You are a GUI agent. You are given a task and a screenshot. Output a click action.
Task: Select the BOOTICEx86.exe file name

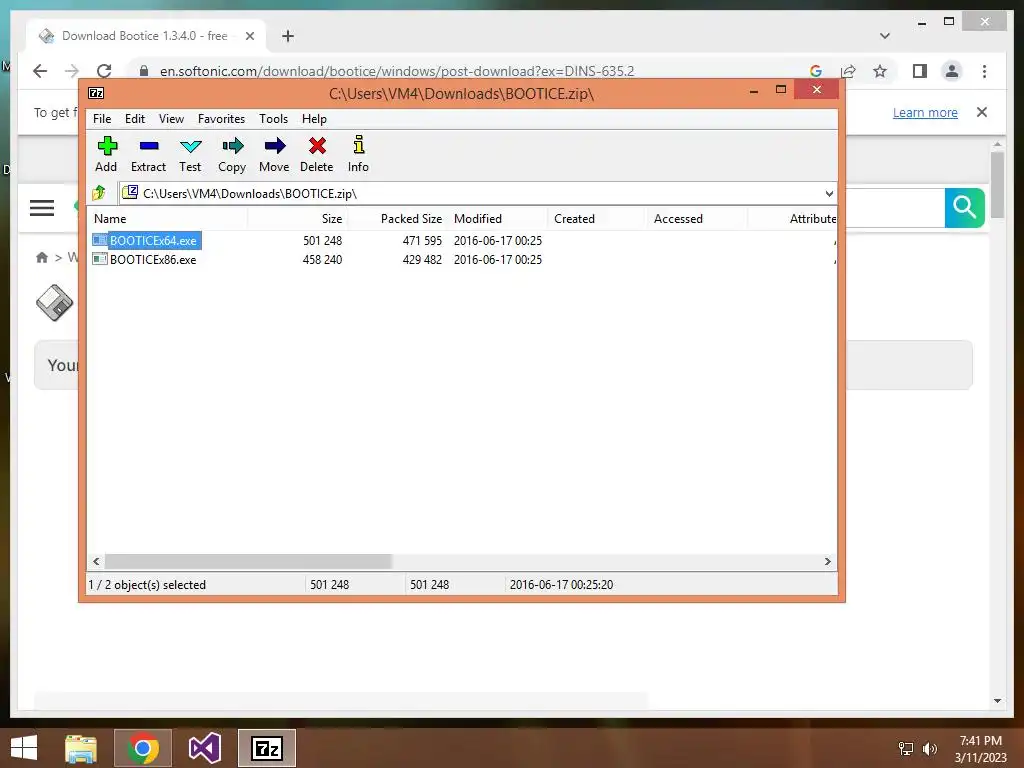(153, 259)
